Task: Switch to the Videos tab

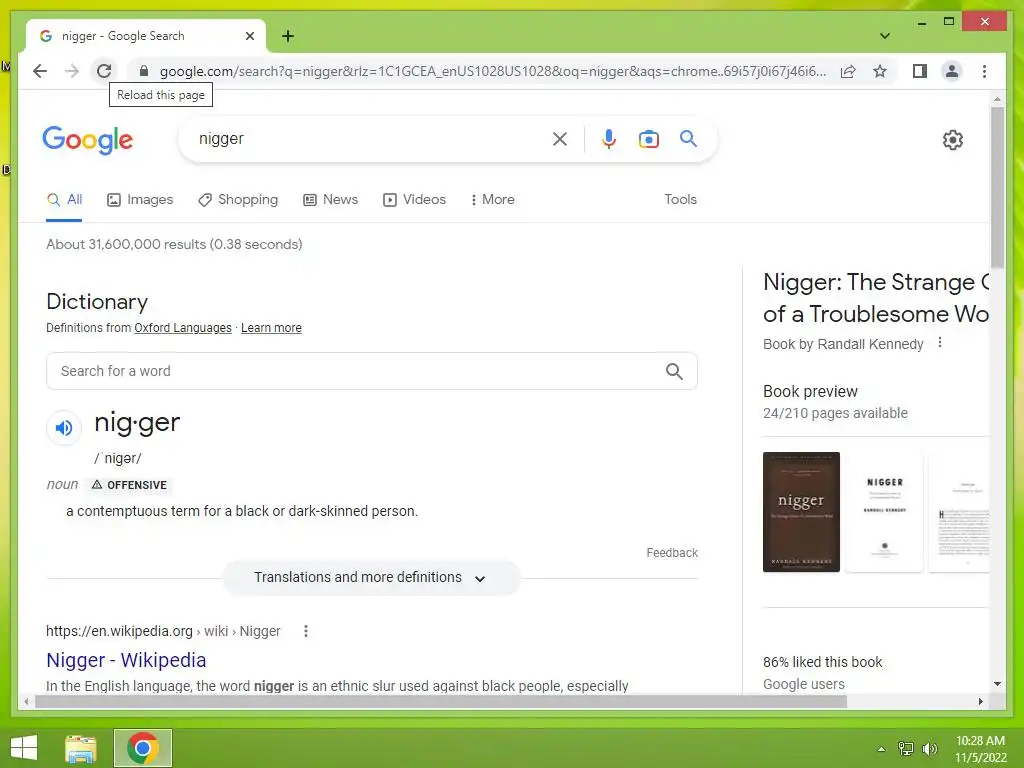Action: coord(414,200)
